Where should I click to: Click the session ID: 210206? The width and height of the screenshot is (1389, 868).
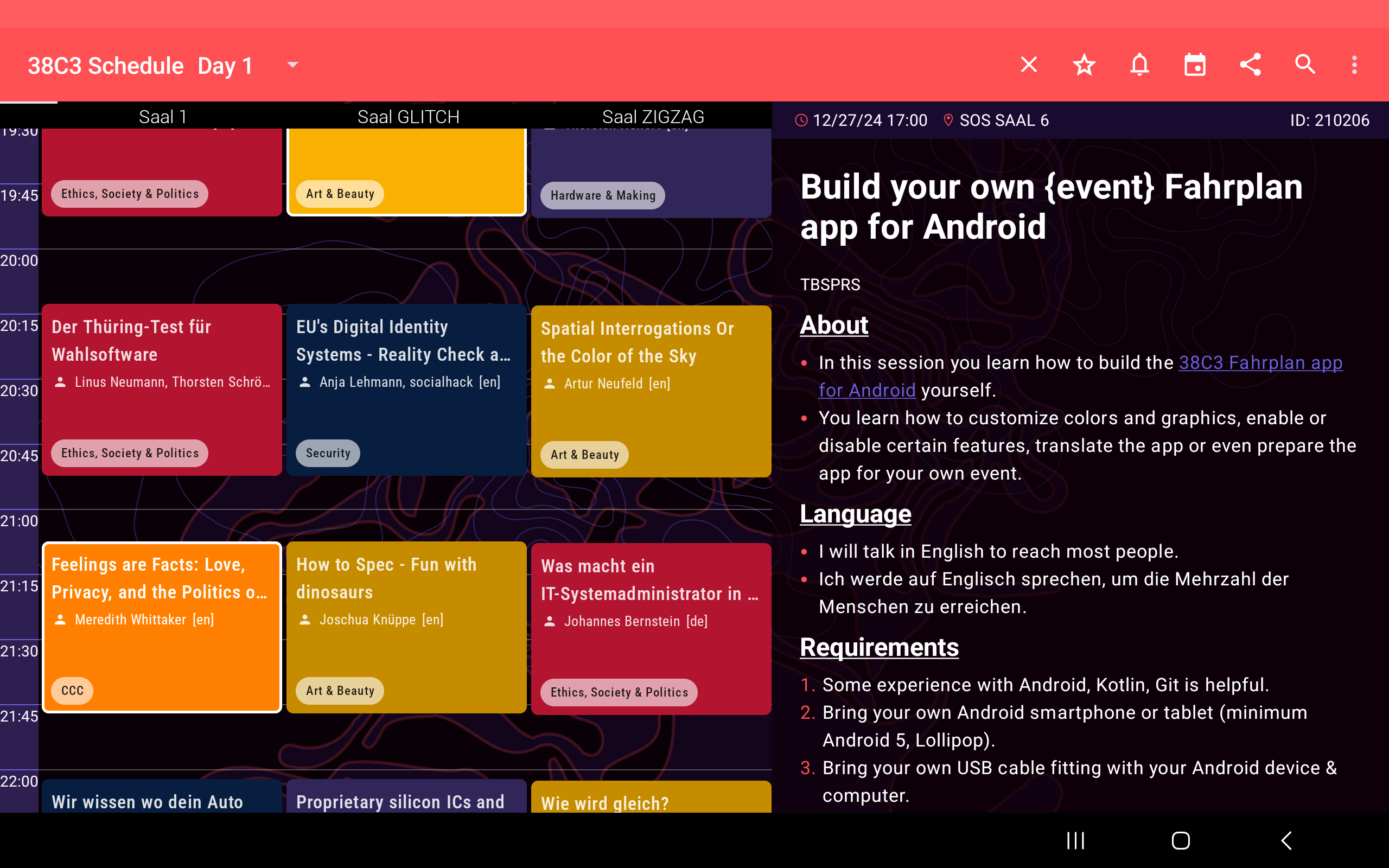1329,120
